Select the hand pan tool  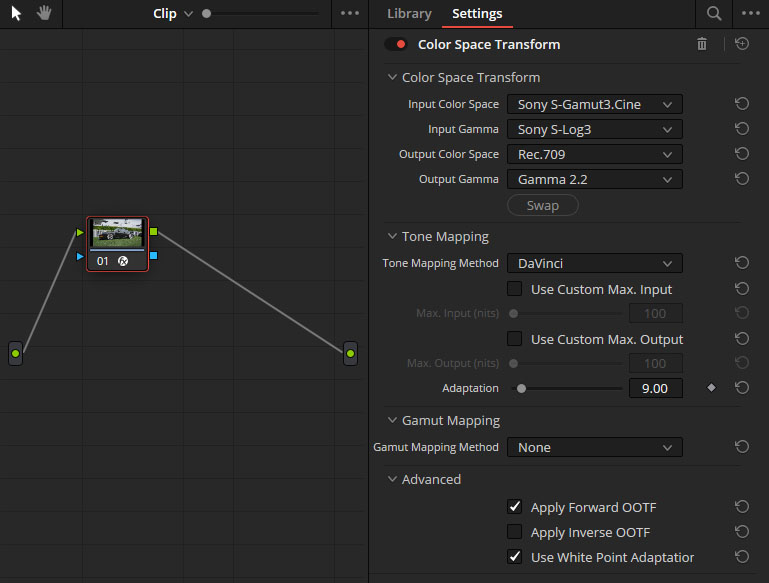(43, 14)
